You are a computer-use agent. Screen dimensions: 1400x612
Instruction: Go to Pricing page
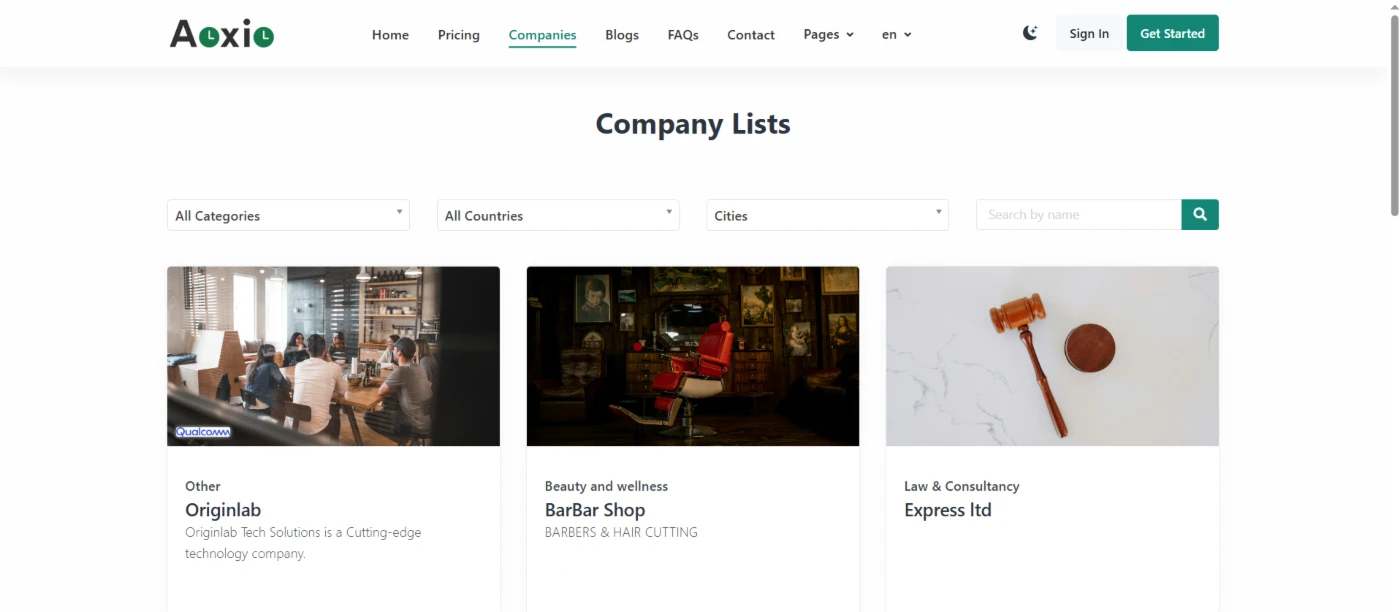459,34
